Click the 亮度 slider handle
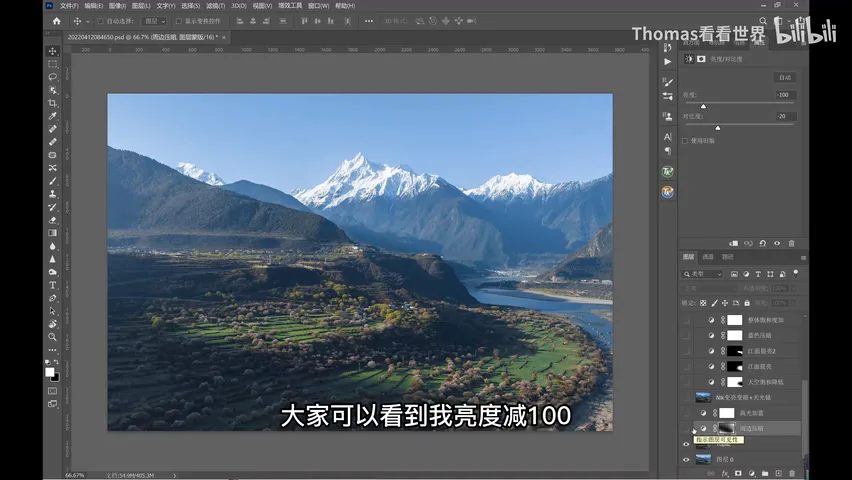This screenshot has height=480, width=852. point(703,106)
